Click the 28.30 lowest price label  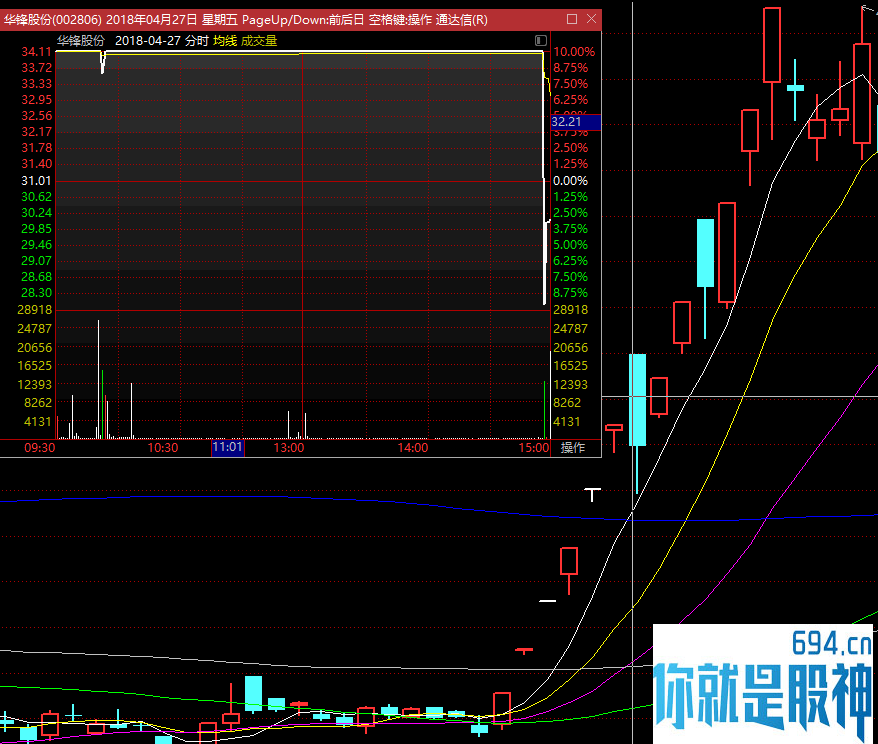point(36,293)
